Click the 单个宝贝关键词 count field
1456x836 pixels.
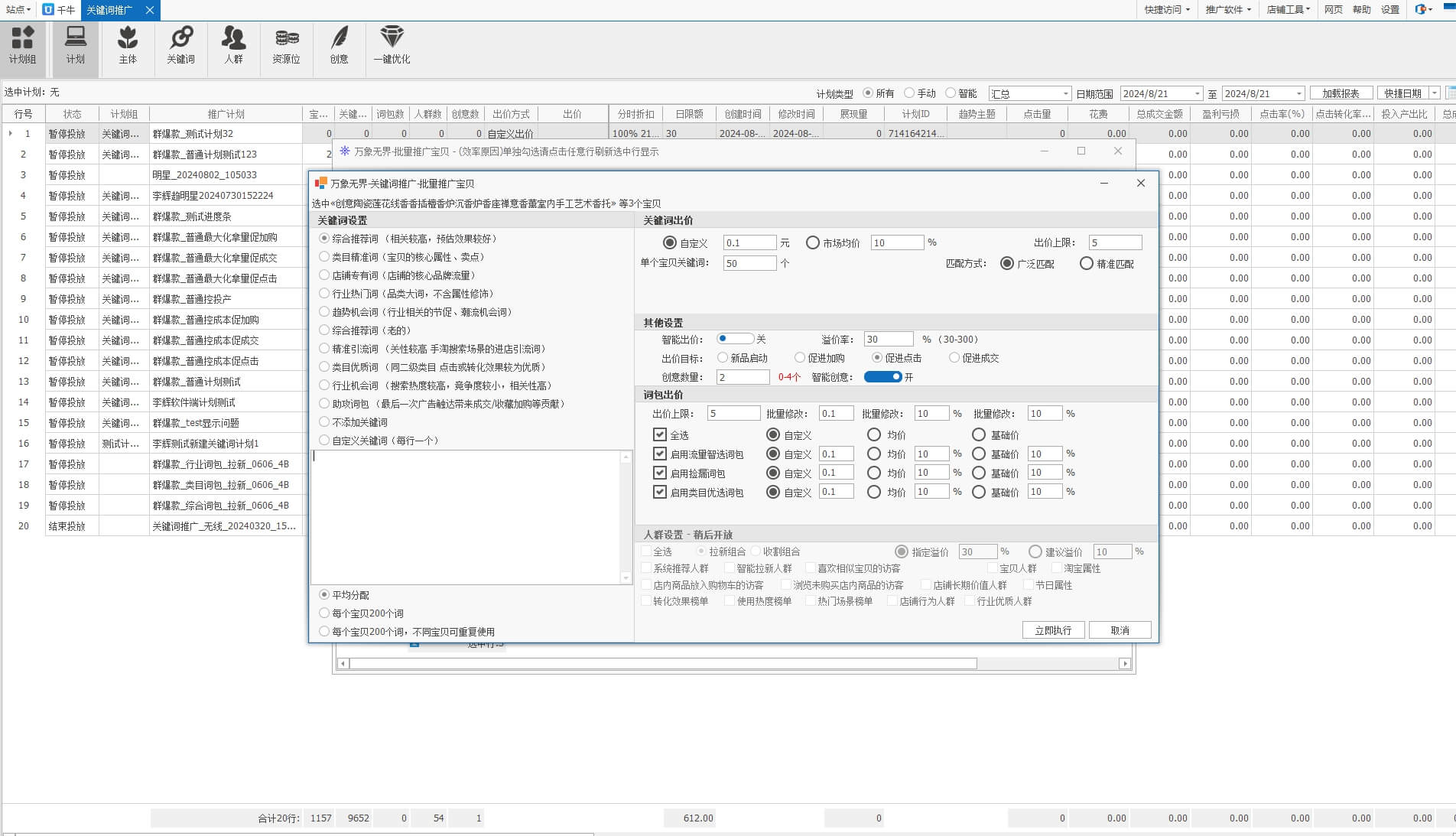pos(749,262)
